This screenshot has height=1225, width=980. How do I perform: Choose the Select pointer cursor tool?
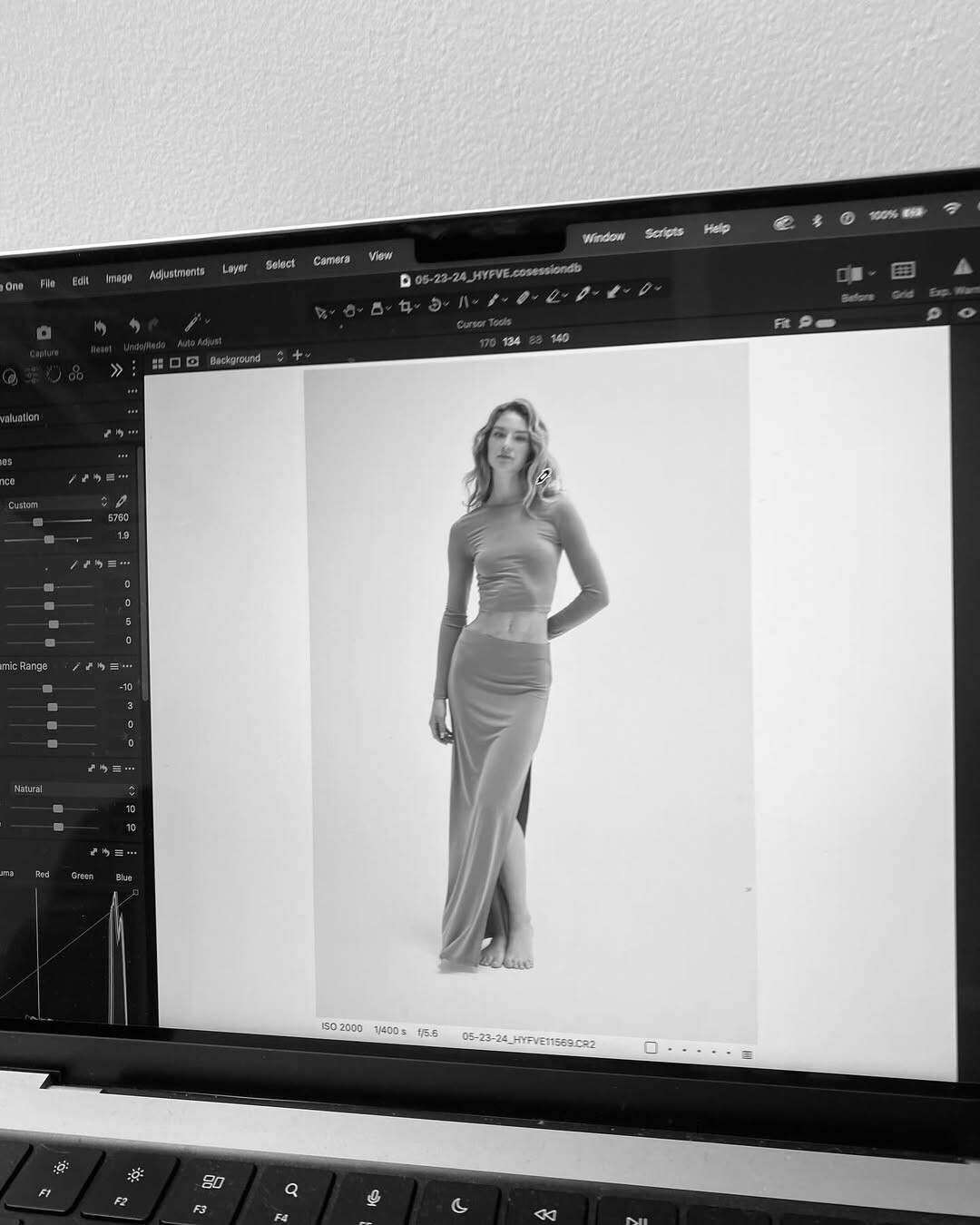point(320,312)
